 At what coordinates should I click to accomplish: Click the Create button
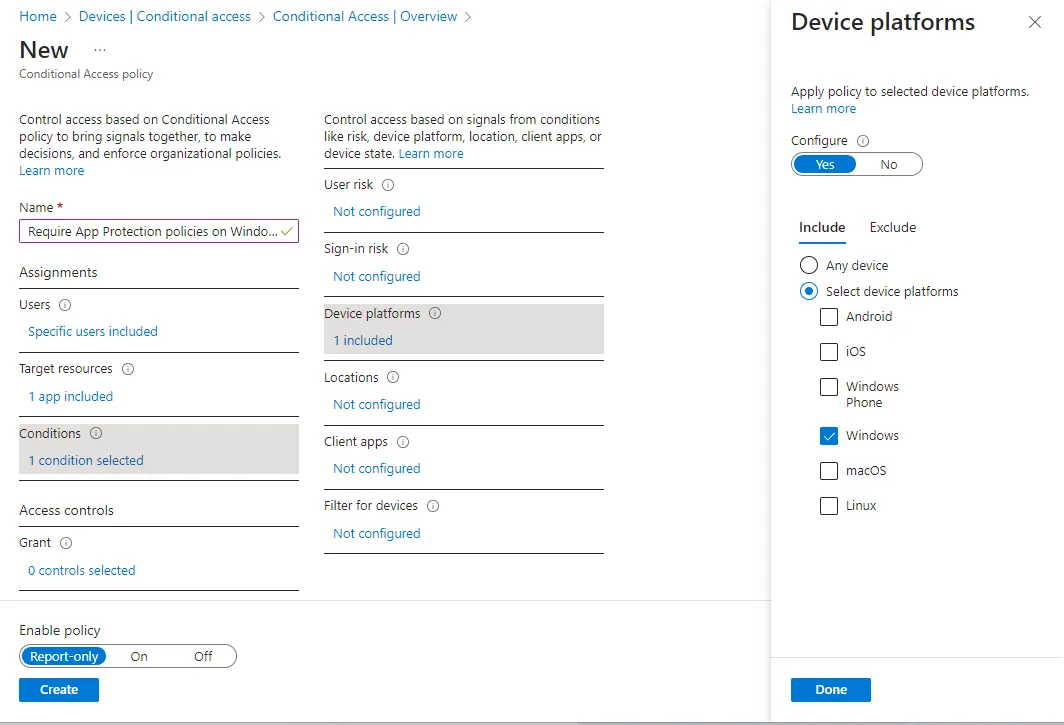tap(59, 690)
